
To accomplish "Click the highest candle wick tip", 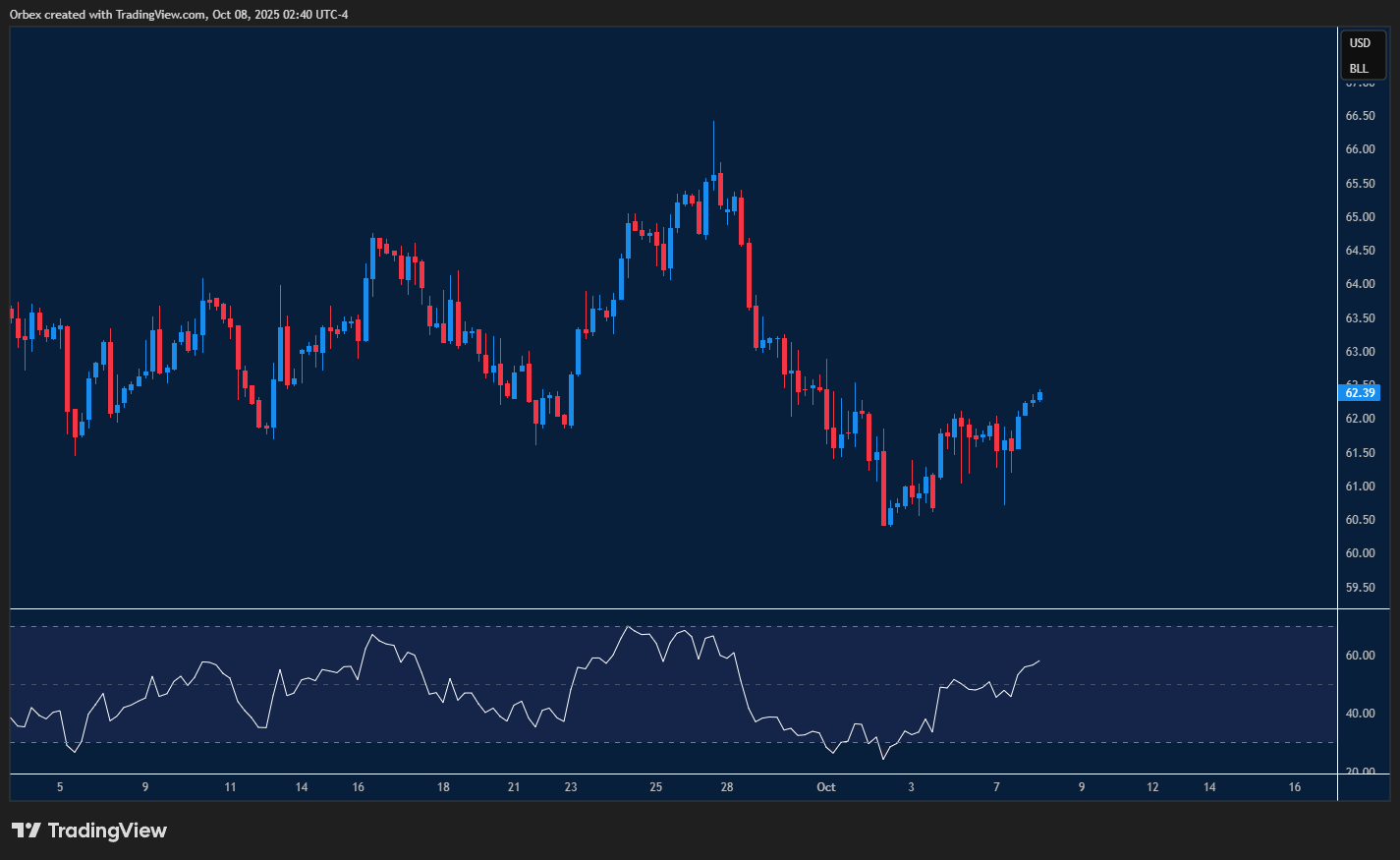I will coord(713,123).
